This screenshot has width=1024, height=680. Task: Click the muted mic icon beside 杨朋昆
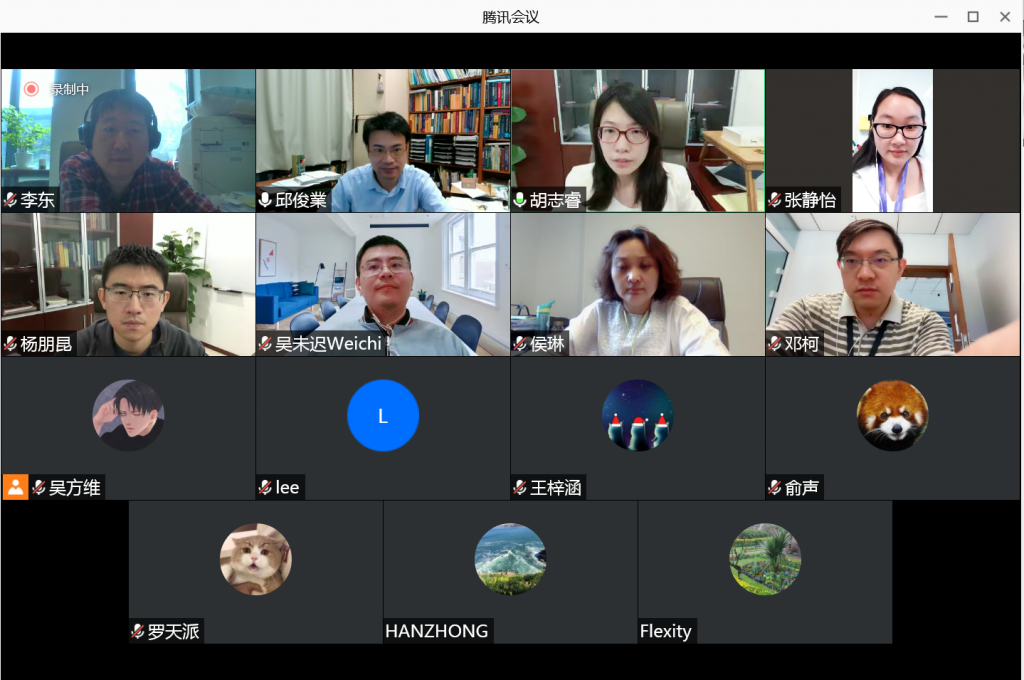coord(11,344)
